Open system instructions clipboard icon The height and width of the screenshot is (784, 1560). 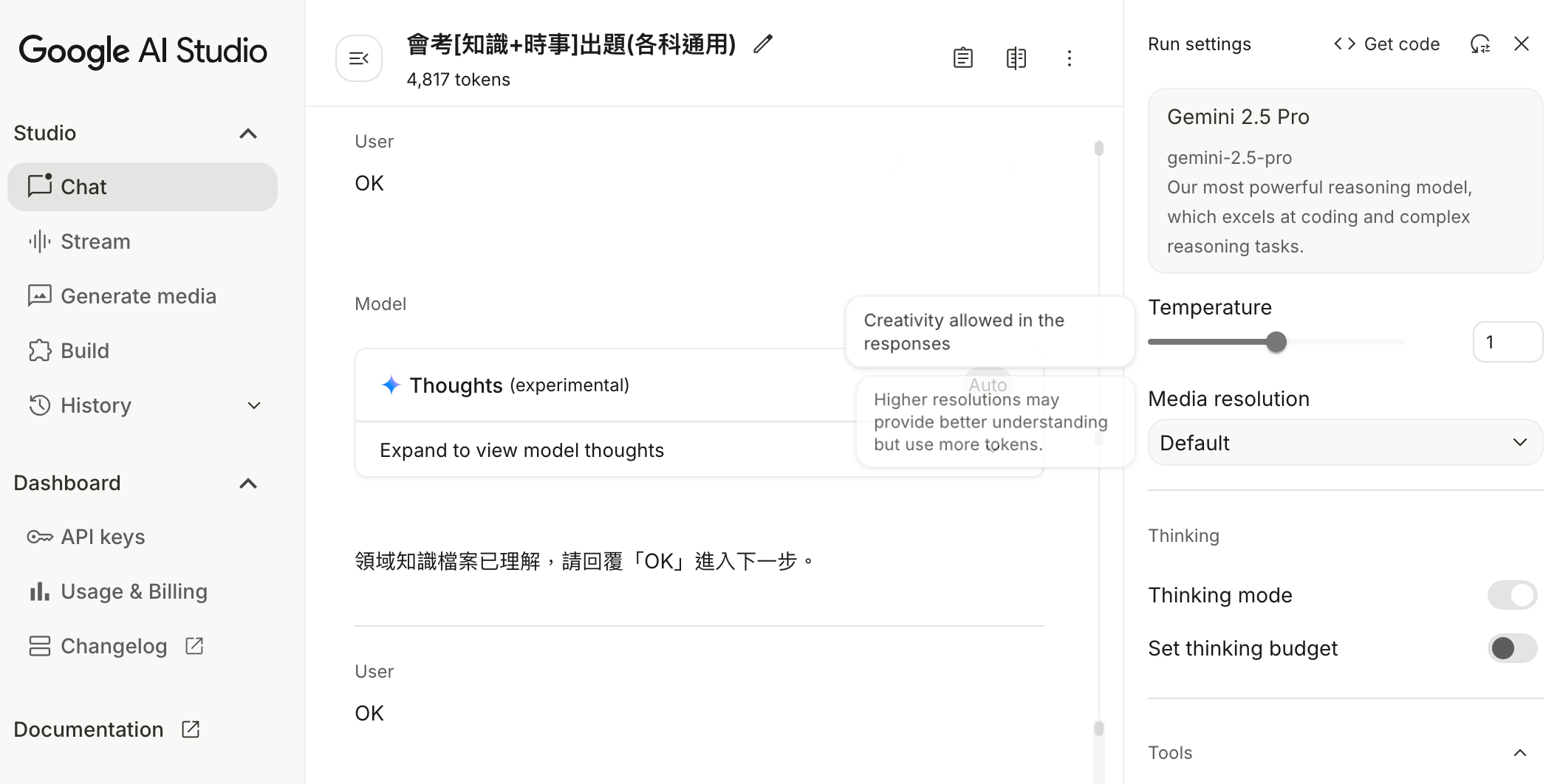click(963, 58)
